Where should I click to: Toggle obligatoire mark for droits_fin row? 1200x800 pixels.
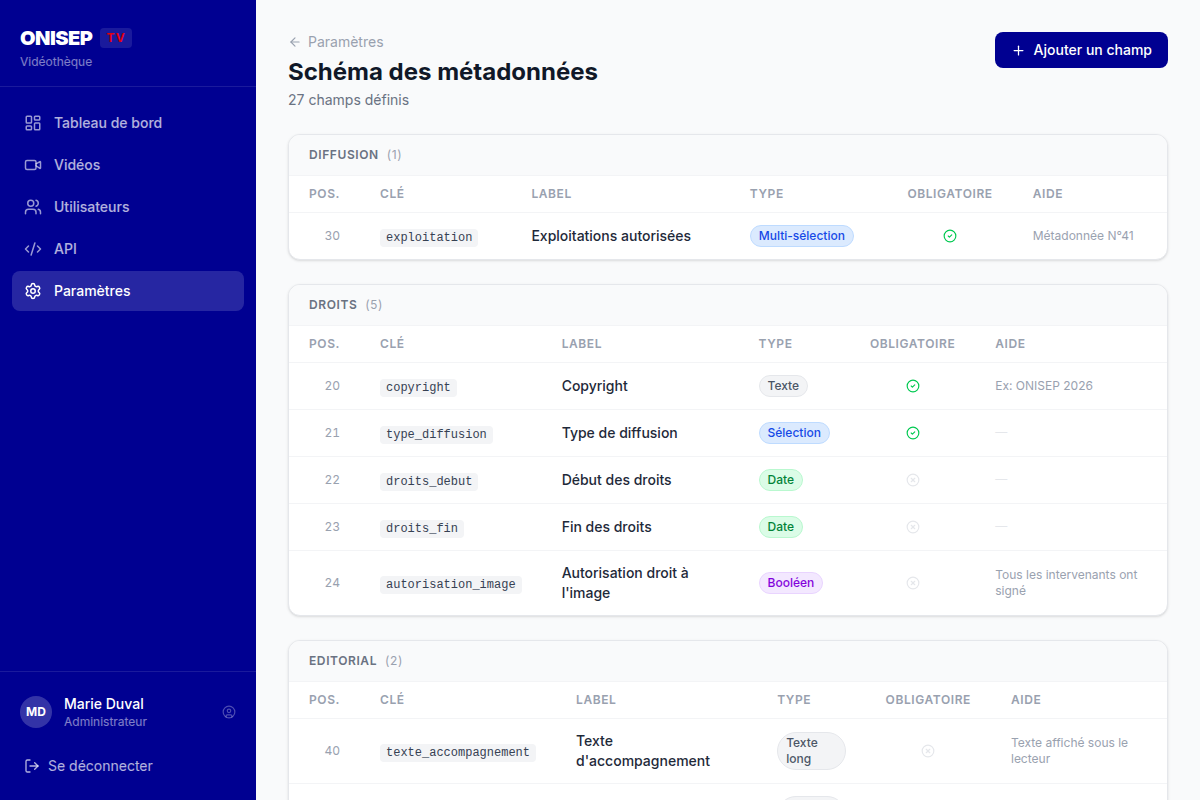(912, 527)
